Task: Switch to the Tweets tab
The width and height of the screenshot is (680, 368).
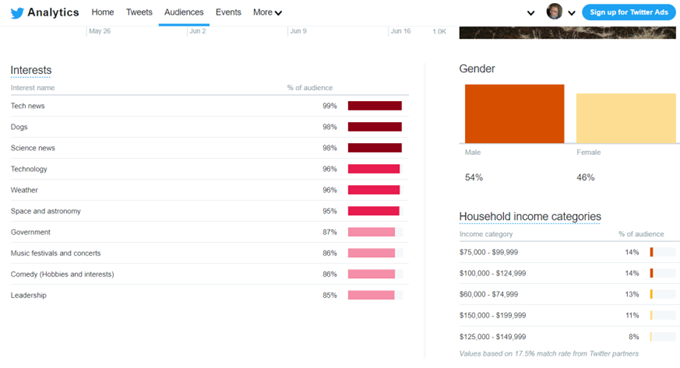Action: [x=139, y=12]
